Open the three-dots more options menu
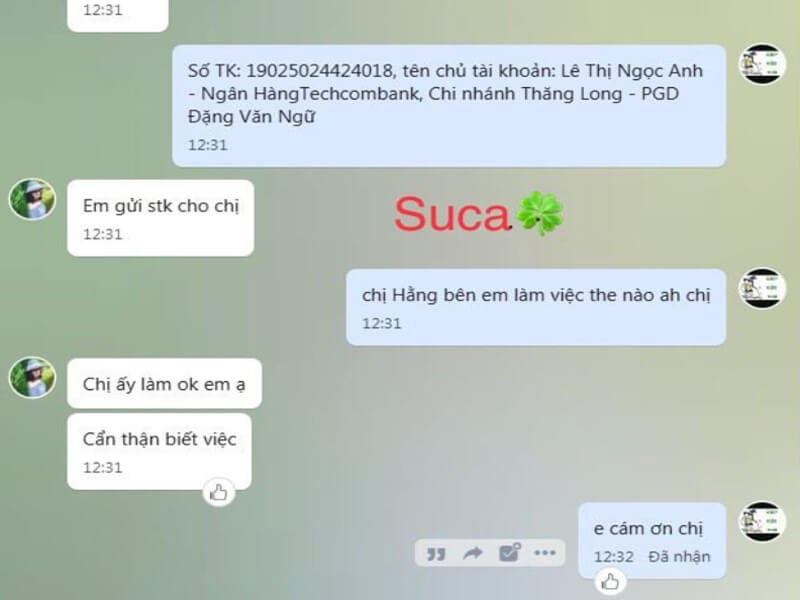The image size is (800, 600). [544, 553]
